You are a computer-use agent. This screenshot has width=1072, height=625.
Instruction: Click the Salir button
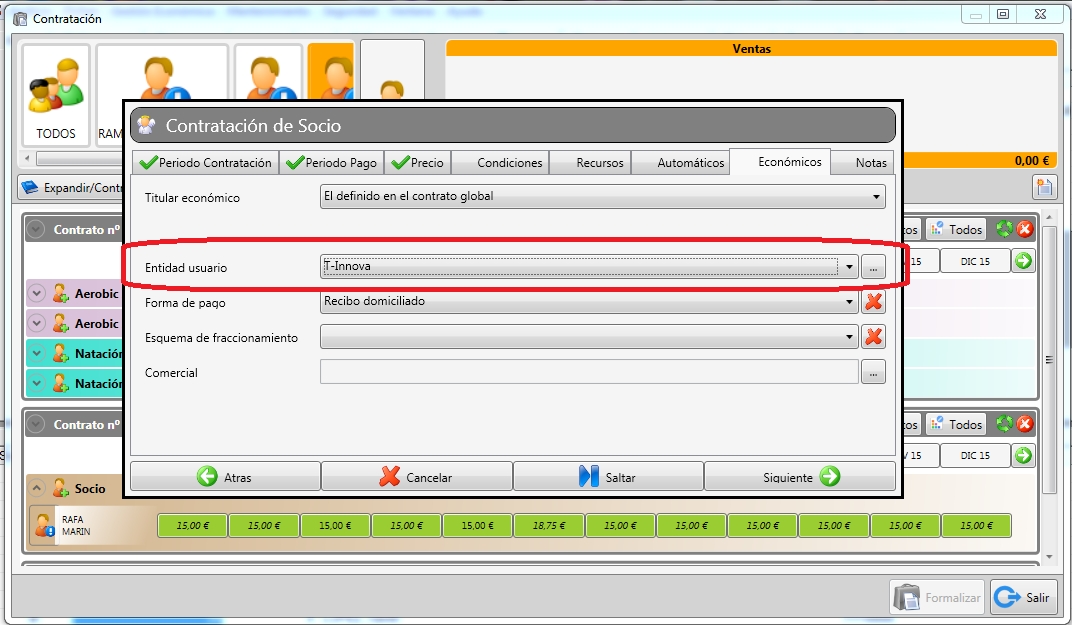click(x=1023, y=597)
